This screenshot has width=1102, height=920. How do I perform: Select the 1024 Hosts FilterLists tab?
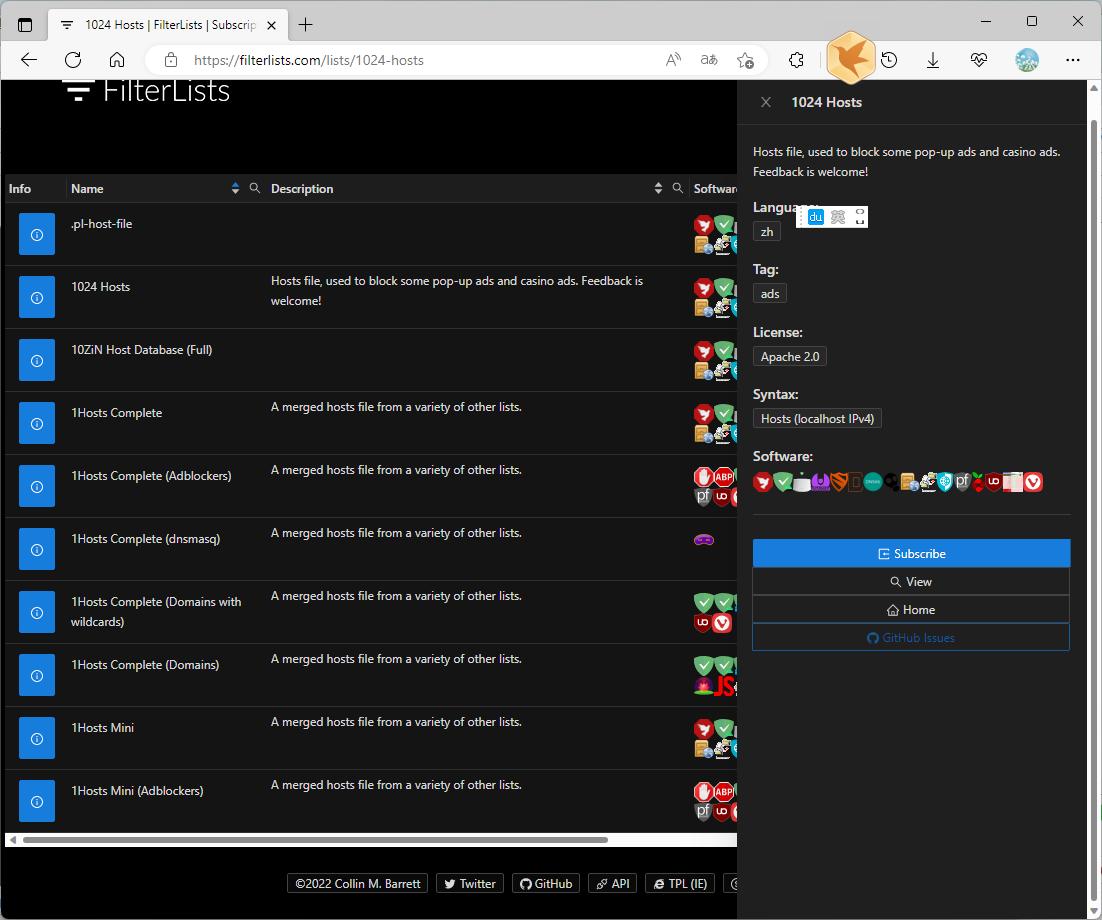coord(165,24)
